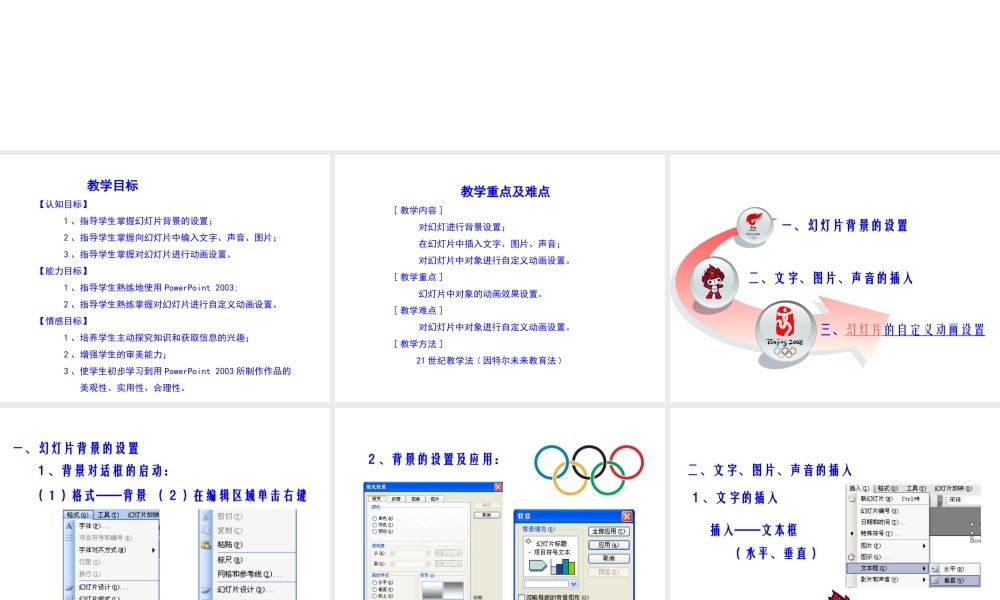This screenshot has width=1000, height=600.
Task: Choose 水平 in the 文本框 submenu
Action: [955, 569]
